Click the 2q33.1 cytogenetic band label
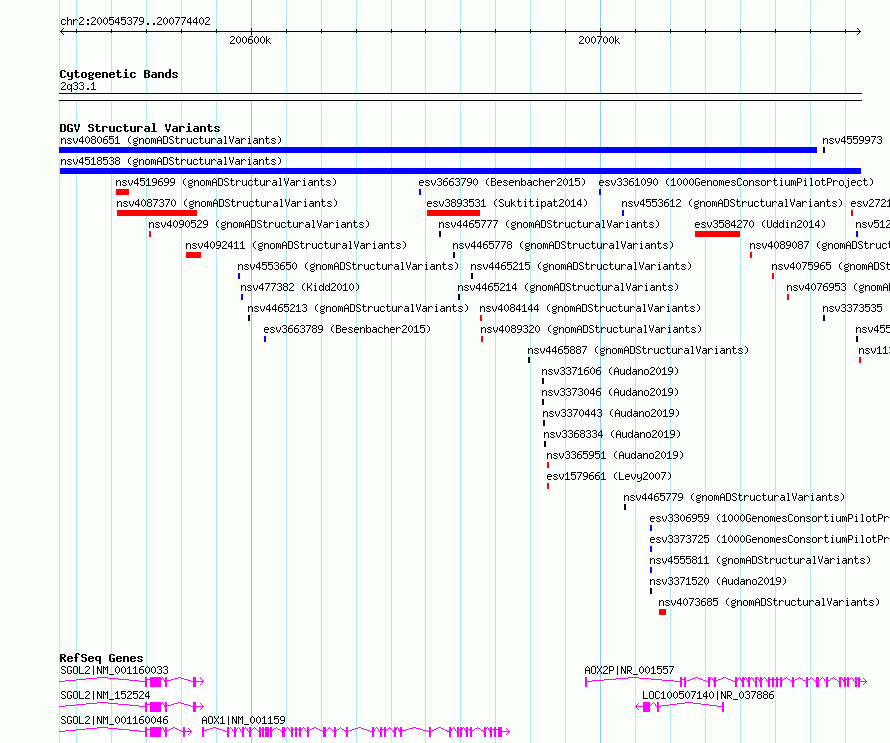The width and height of the screenshot is (890, 743). click(x=78, y=86)
